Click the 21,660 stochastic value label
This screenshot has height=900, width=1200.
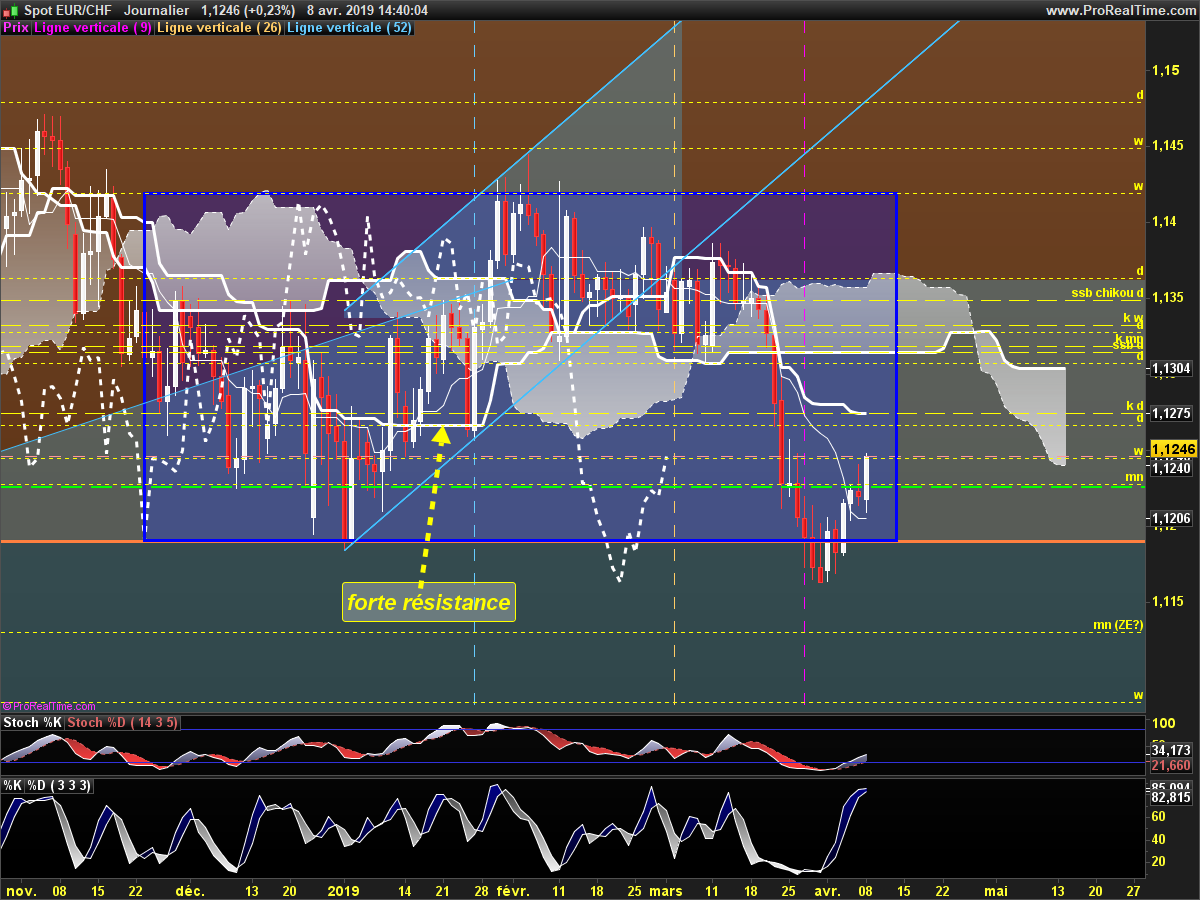tap(1171, 765)
